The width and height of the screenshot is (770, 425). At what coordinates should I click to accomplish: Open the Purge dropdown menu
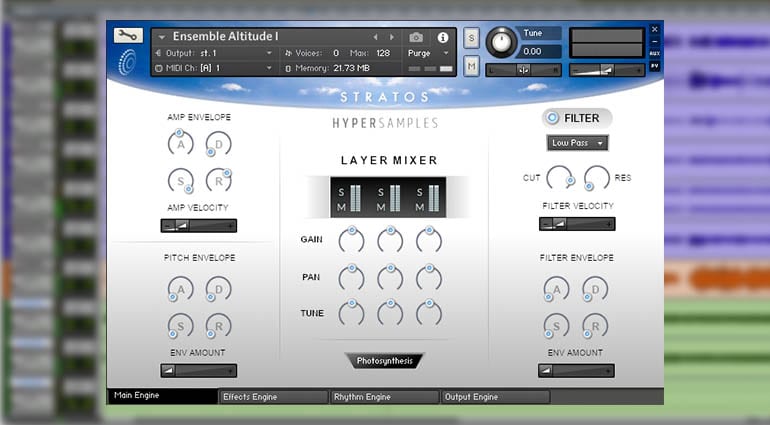pos(428,53)
